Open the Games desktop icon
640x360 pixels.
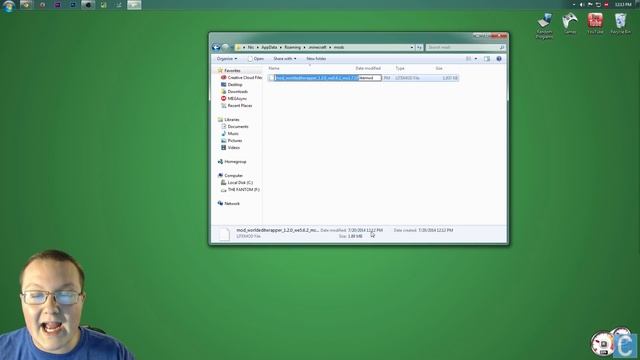click(x=570, y=24)
